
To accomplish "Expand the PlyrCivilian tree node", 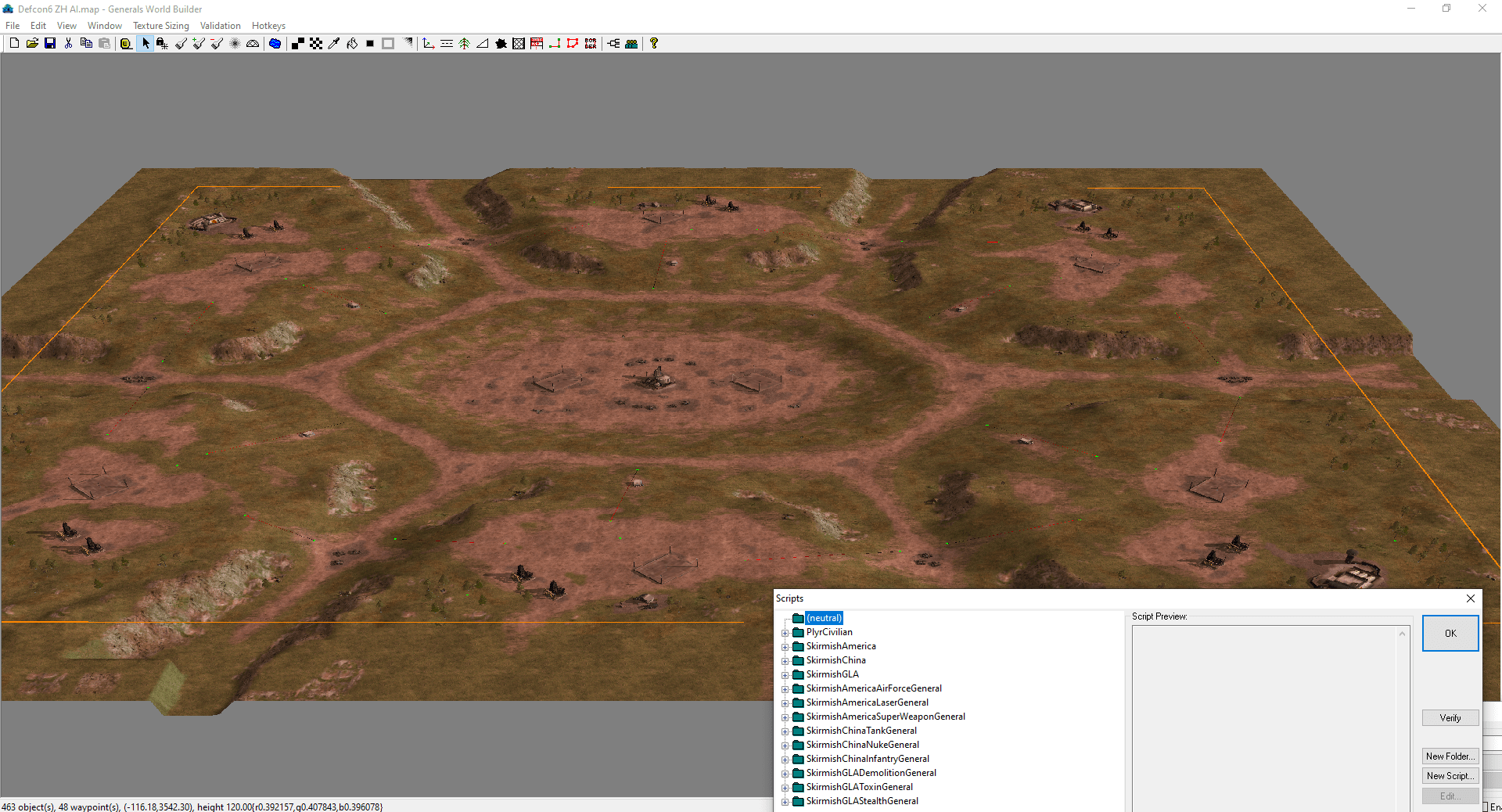I will (785, 633).
